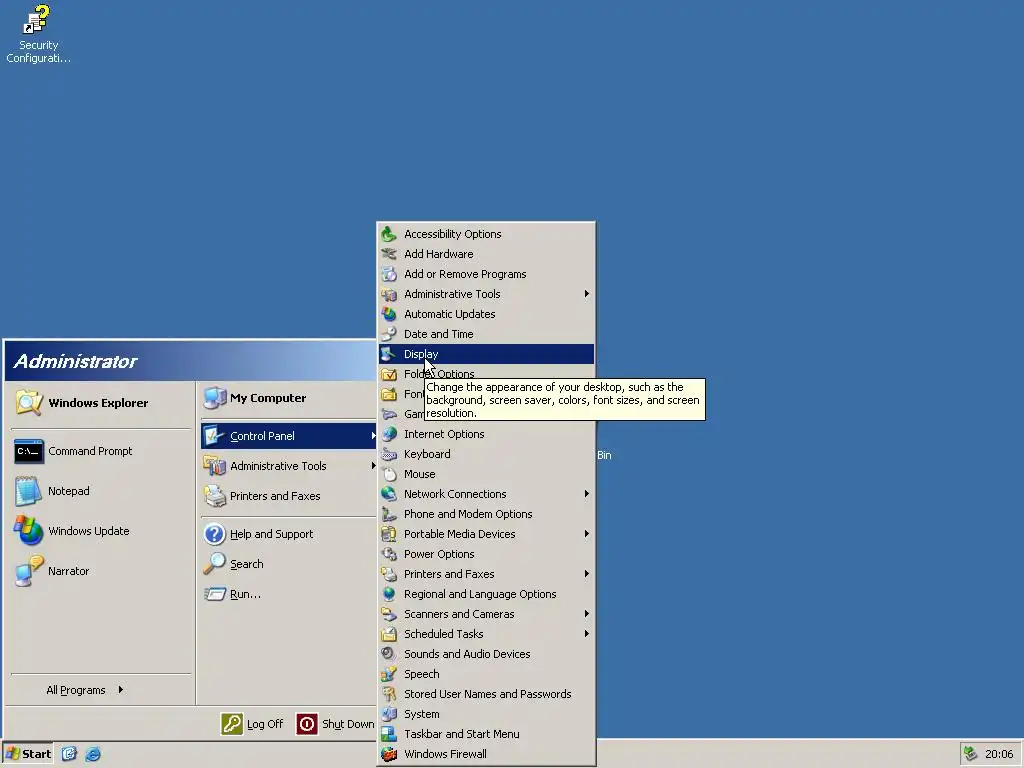
Task: Click the 20:06 taskbar clock
Action: pos(999,754)
